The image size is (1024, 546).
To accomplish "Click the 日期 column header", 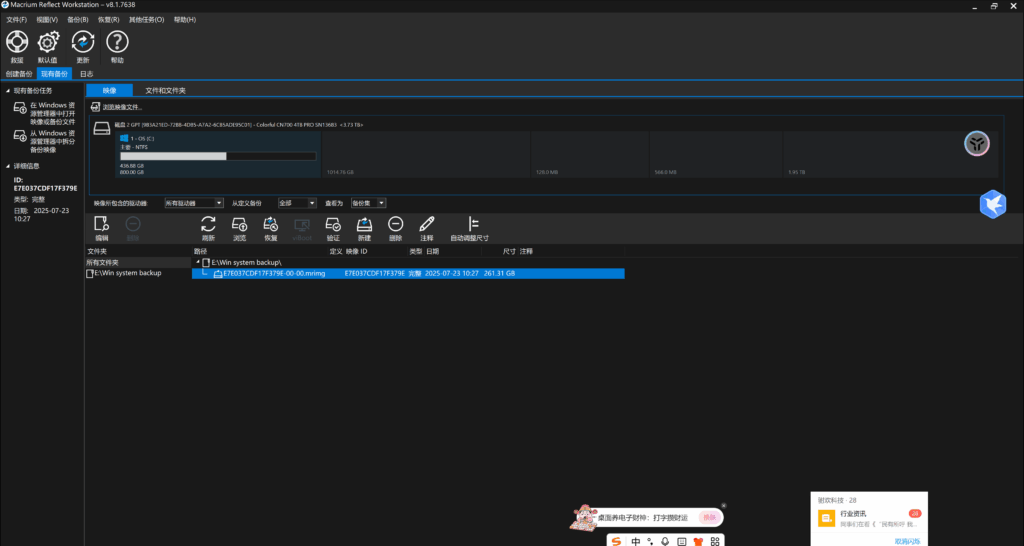I will [432, 251].
